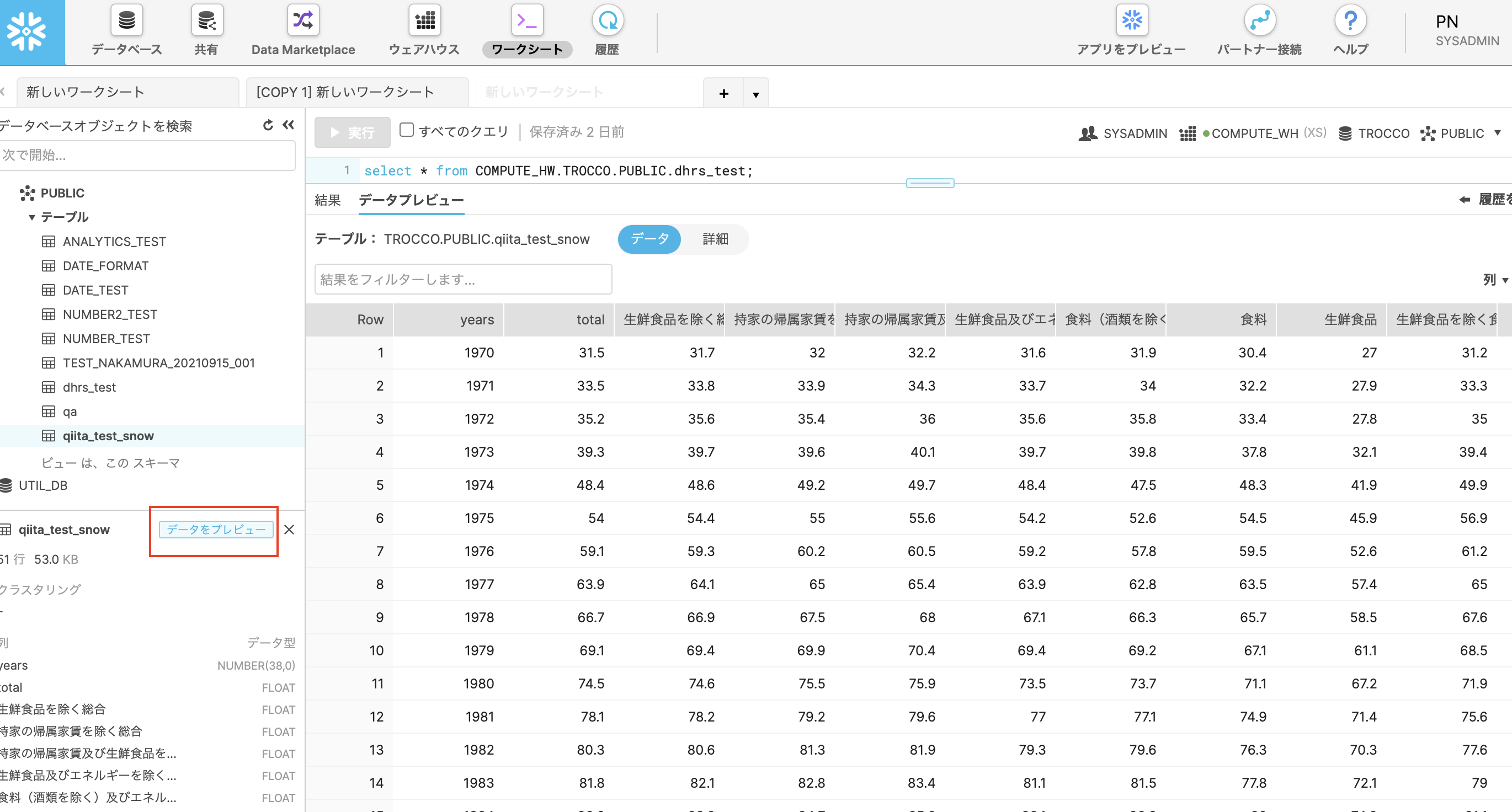This screenshot has height=812, width=1512.
Task: Click the データをプレビュー button
Action: click(x=216, y=530)
